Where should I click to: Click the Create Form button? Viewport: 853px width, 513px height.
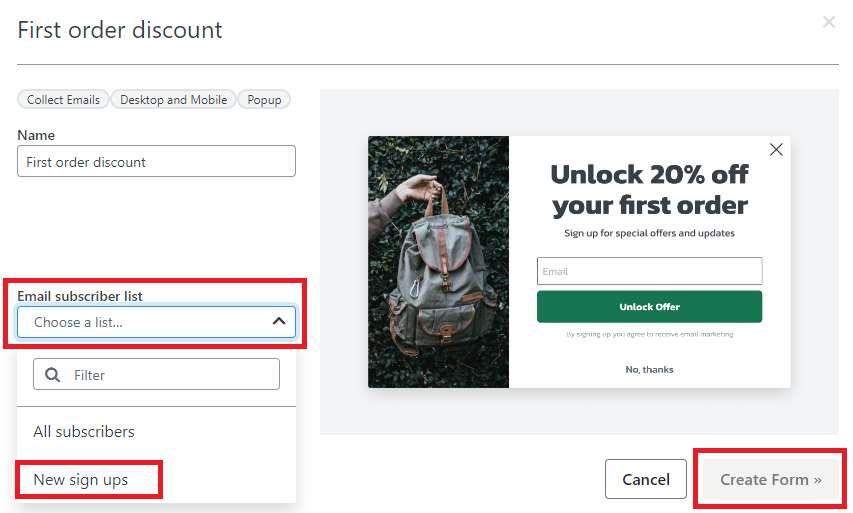771,479
